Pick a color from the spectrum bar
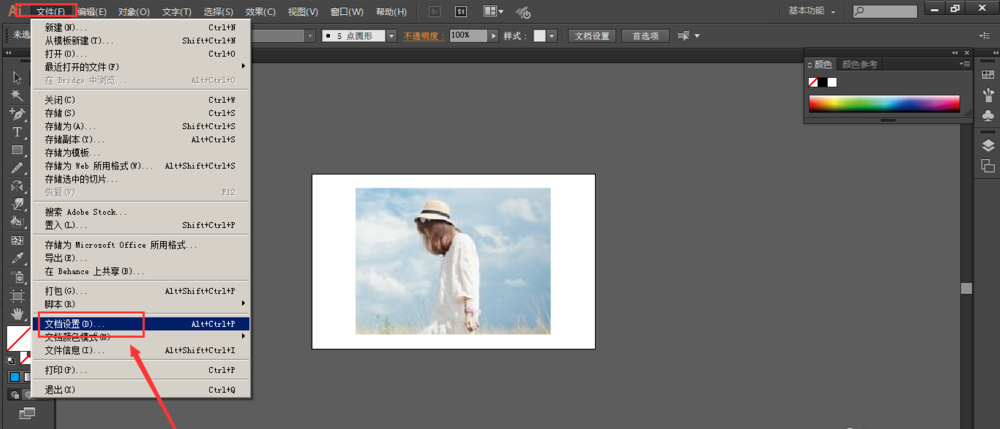This screenshot has height=429, width=1000. [x=883, y=103]
